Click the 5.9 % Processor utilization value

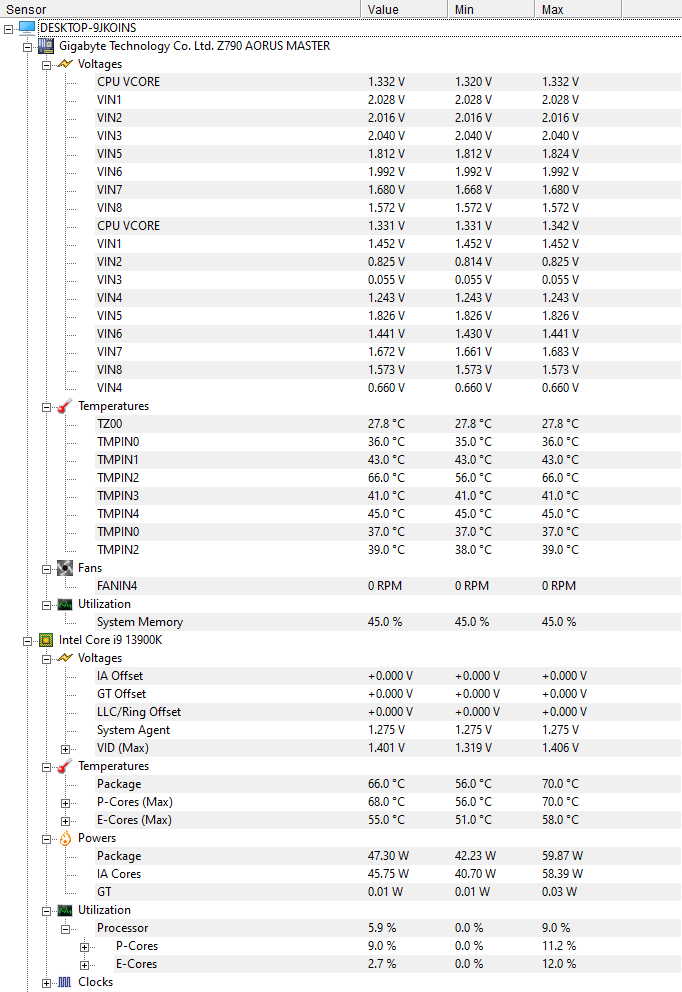(382, 928)
